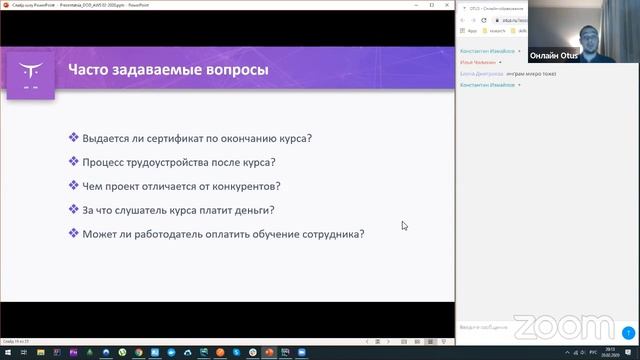The height and width of the screenshot is (360, 640).
Task: Open the blue Zoom taskbar icon
Action: point(302,352)
